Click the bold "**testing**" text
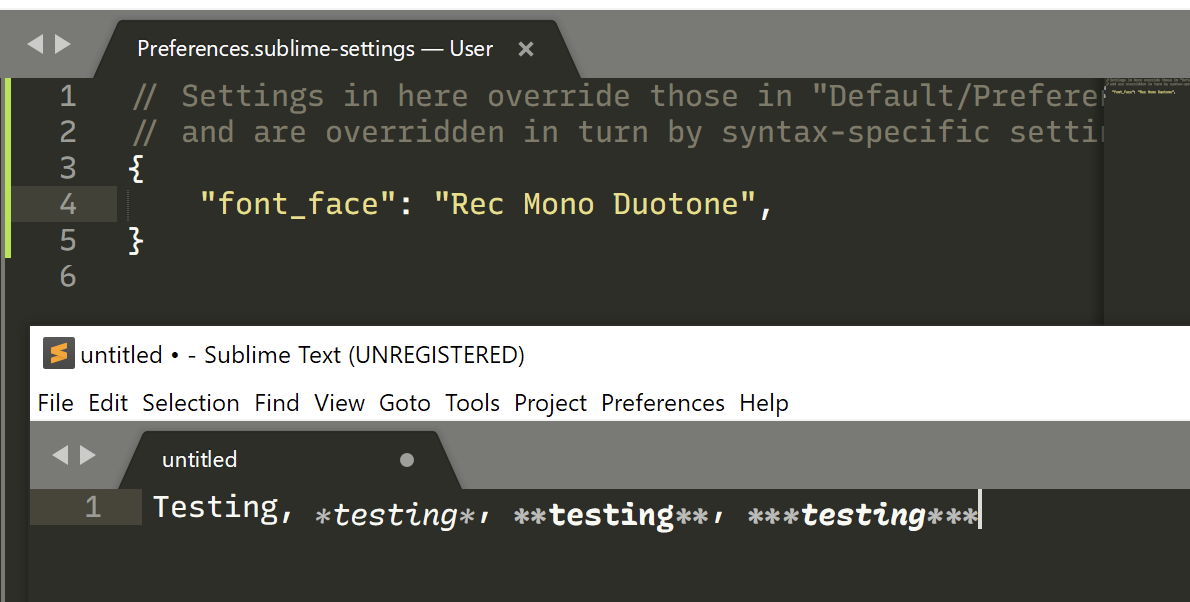Viewport: 1190px width, 602px height. pyautogui.click(x=612, y=515)
